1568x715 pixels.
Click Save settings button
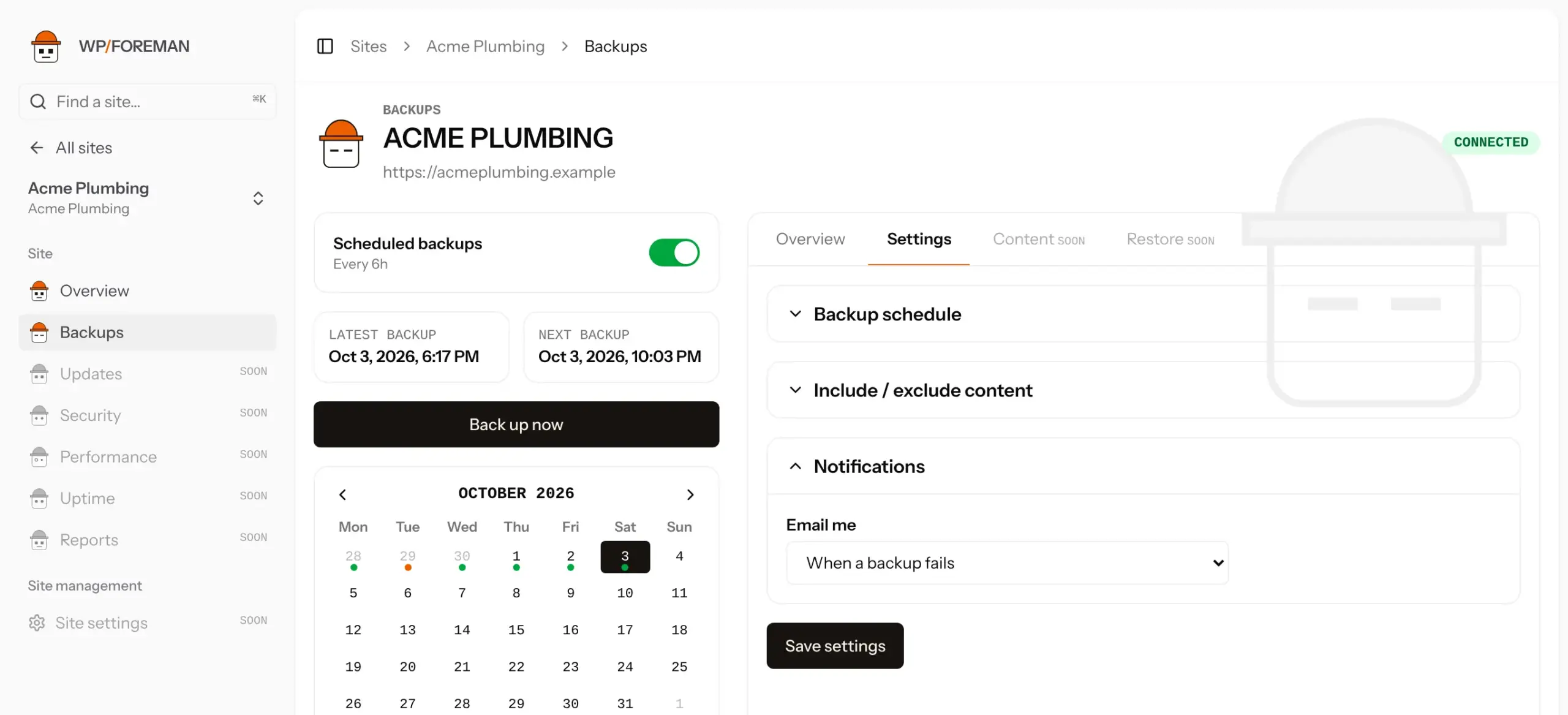click(x=835, y=646)
